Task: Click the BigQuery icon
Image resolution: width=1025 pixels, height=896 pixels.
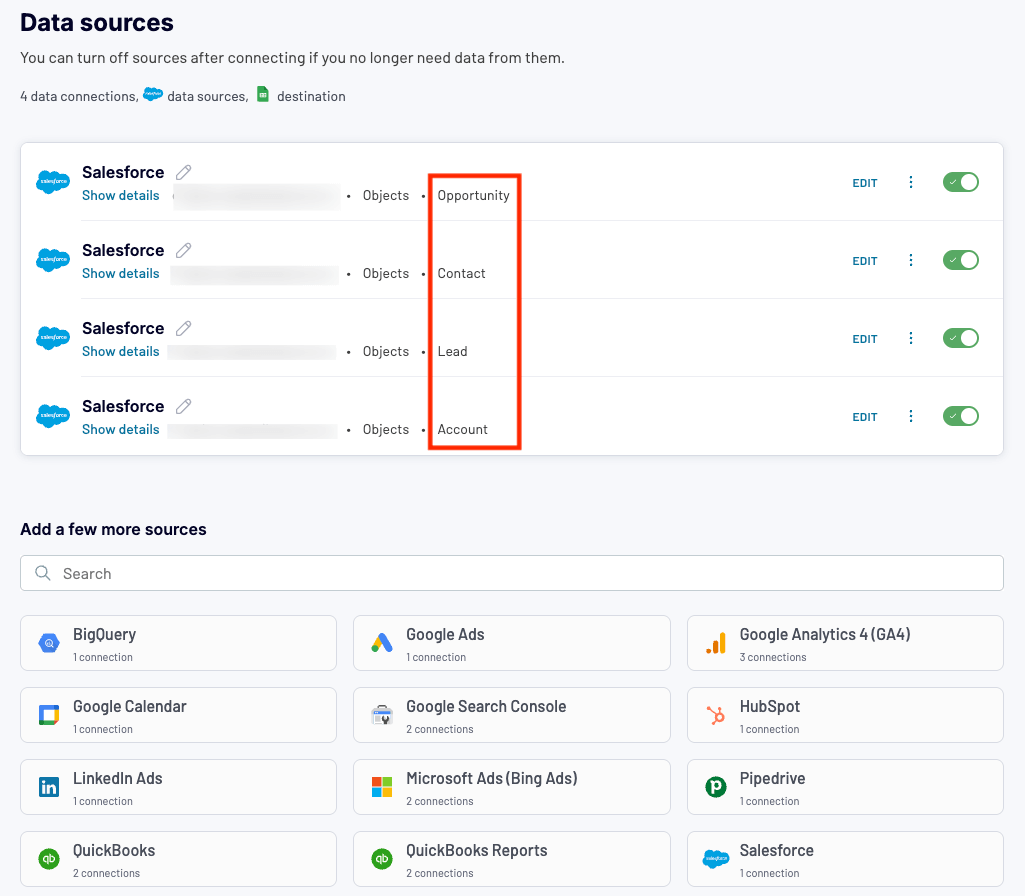Action: tap(49, 643)
